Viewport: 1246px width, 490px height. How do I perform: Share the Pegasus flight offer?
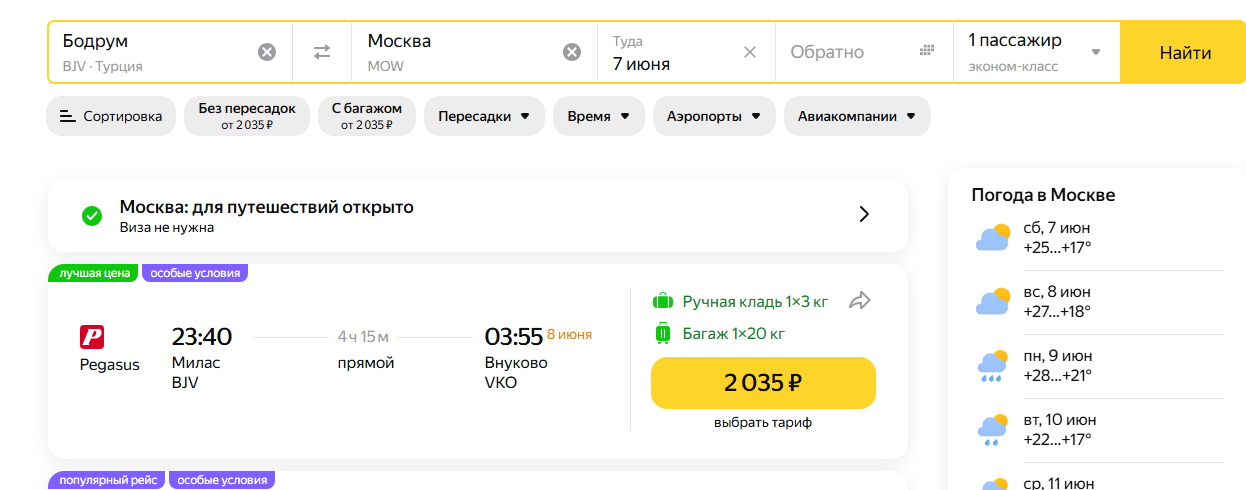click(860, 300)
